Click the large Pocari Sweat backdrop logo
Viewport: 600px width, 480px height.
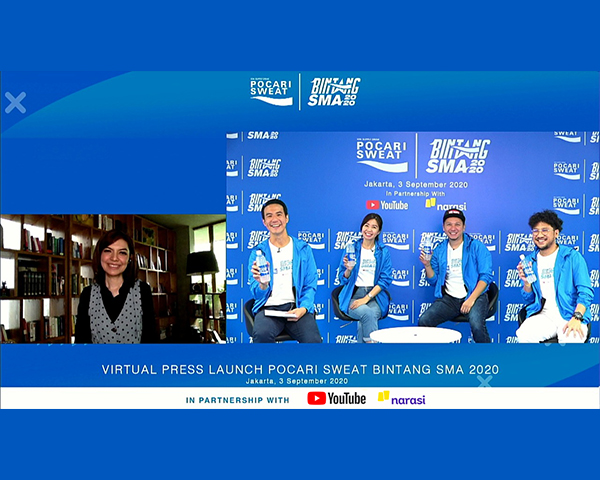382,156
